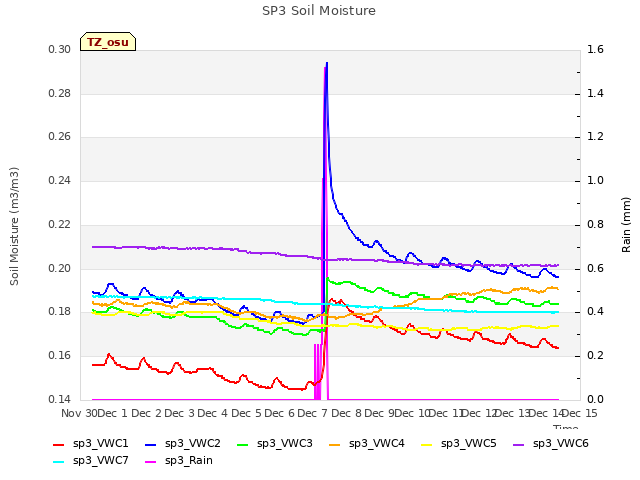Toggle the sp3_VWC5 legend entry
This screenshot has width=640, height=480.
(x=459, y=443)
